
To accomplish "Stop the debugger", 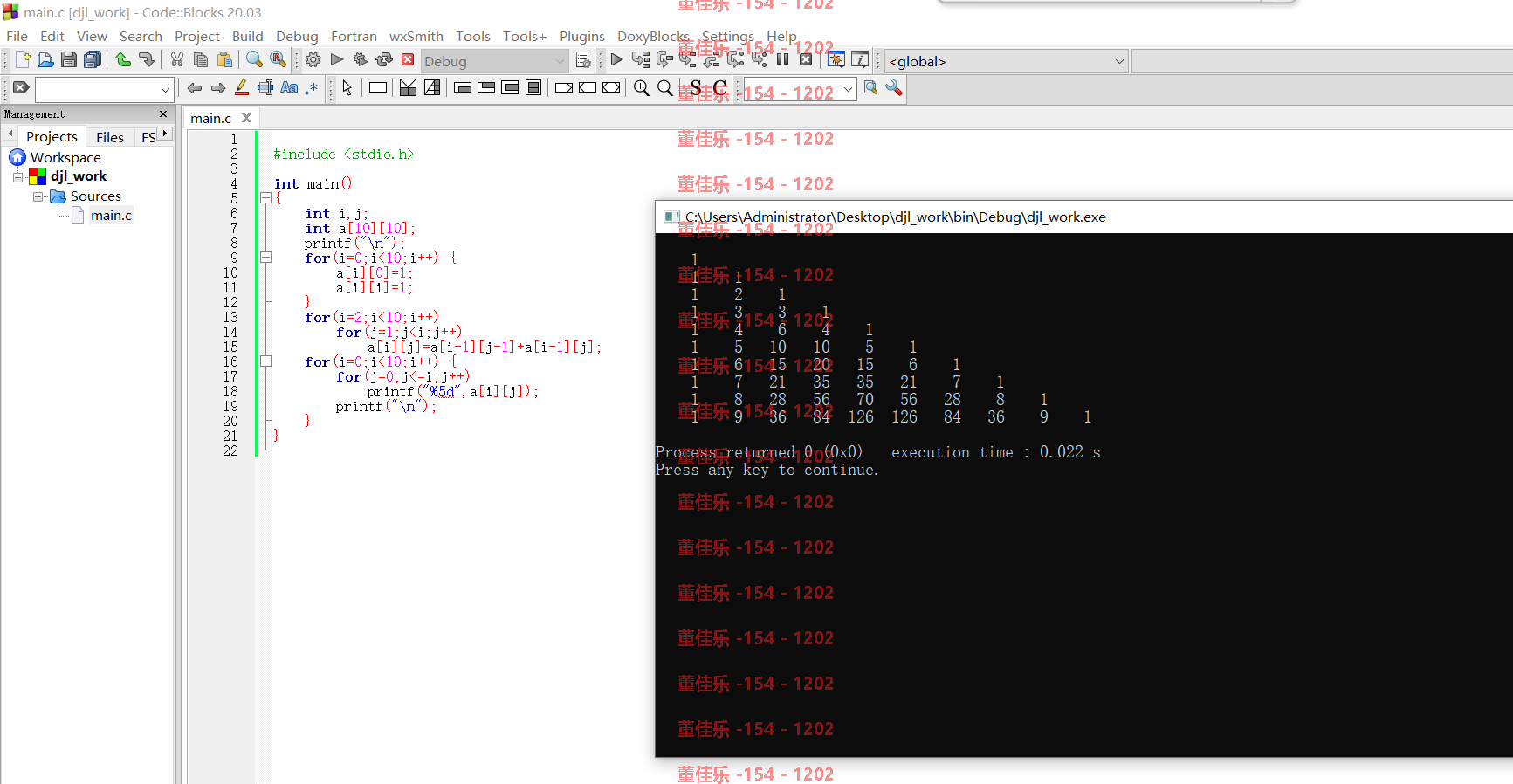I will [806, 59].
